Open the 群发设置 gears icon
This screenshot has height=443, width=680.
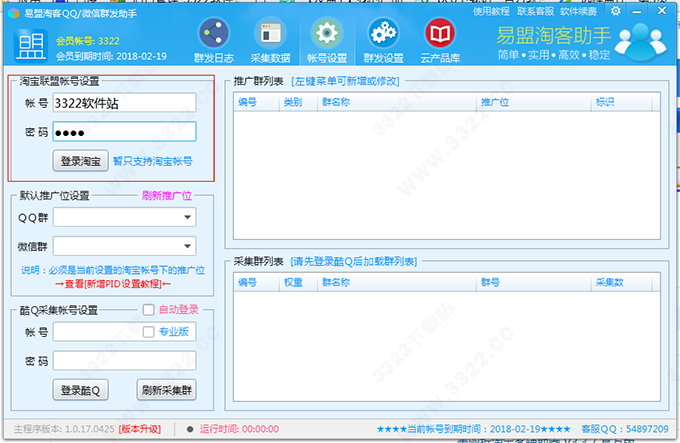tap(383, 33)
